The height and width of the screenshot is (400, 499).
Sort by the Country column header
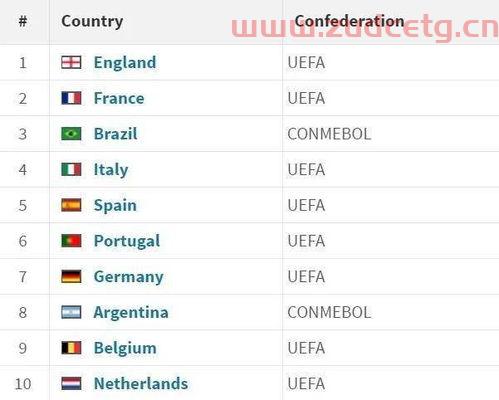click(x=92, y=21)
